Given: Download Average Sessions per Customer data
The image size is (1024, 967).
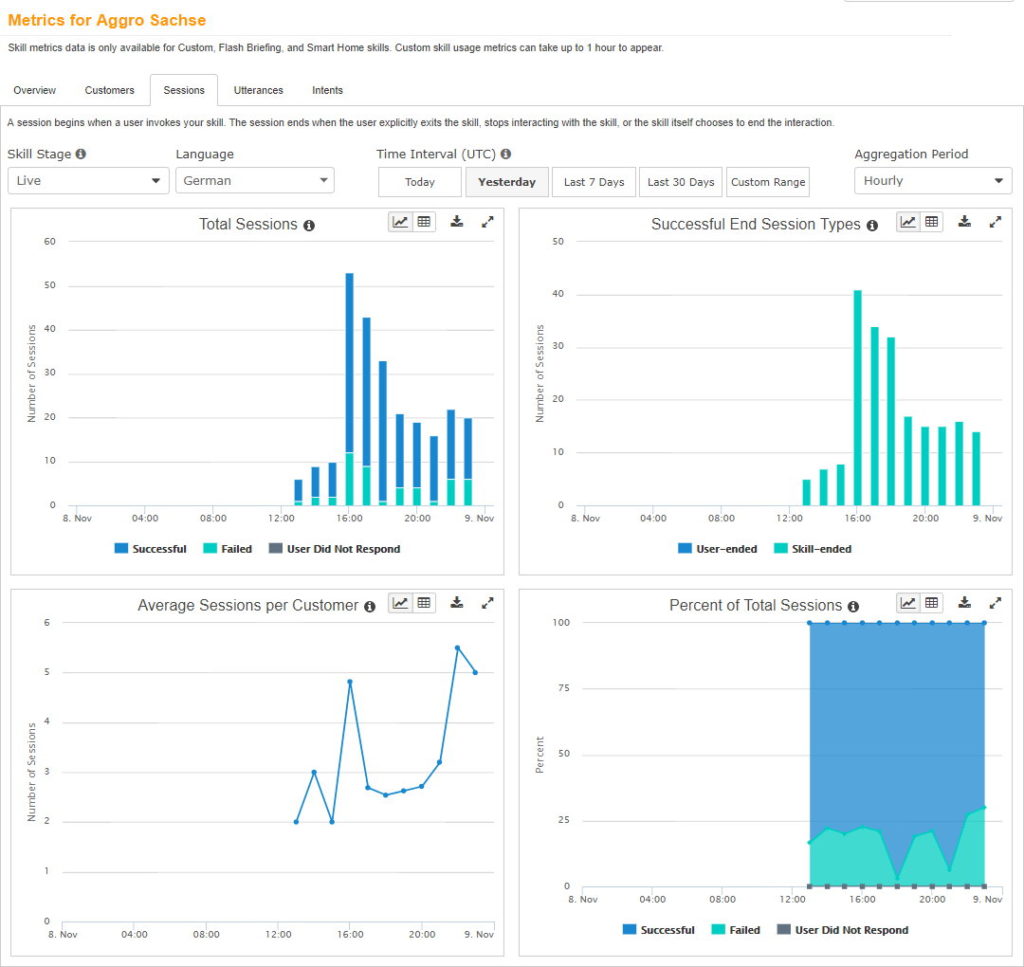Looking at the screenshot, I should click(457, 603).
